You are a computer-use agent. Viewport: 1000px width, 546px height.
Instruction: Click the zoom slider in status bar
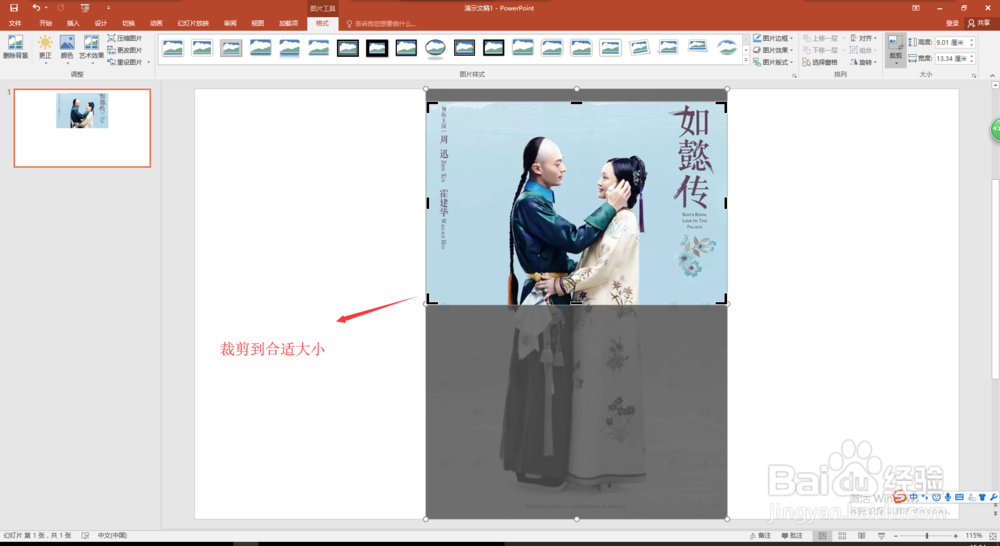pyautogui.click(x=927, y=536)
